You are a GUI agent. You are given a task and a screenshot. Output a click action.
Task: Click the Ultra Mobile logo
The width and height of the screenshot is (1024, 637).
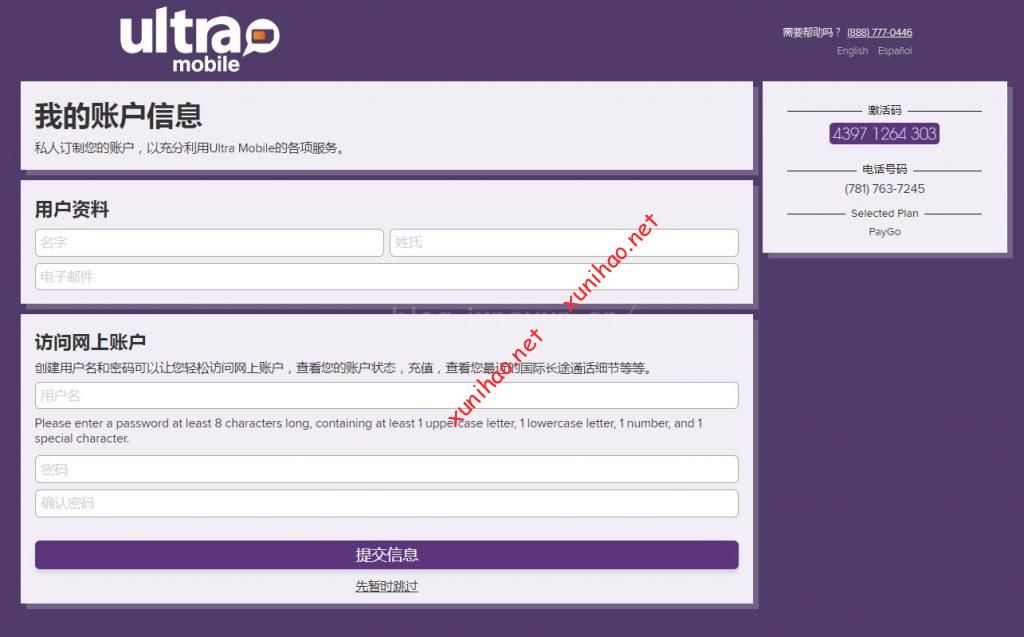pyautogui.click(x=200, y=41)
